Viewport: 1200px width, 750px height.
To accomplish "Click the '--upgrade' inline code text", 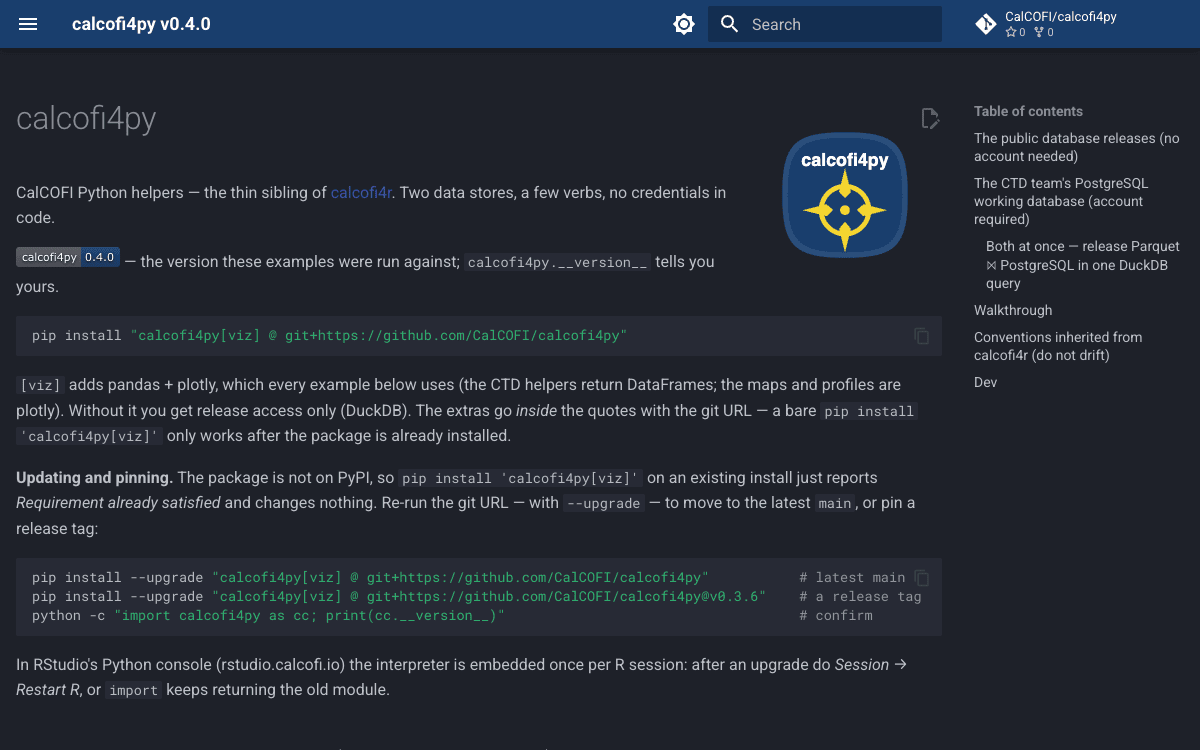I will pos(603,503).
